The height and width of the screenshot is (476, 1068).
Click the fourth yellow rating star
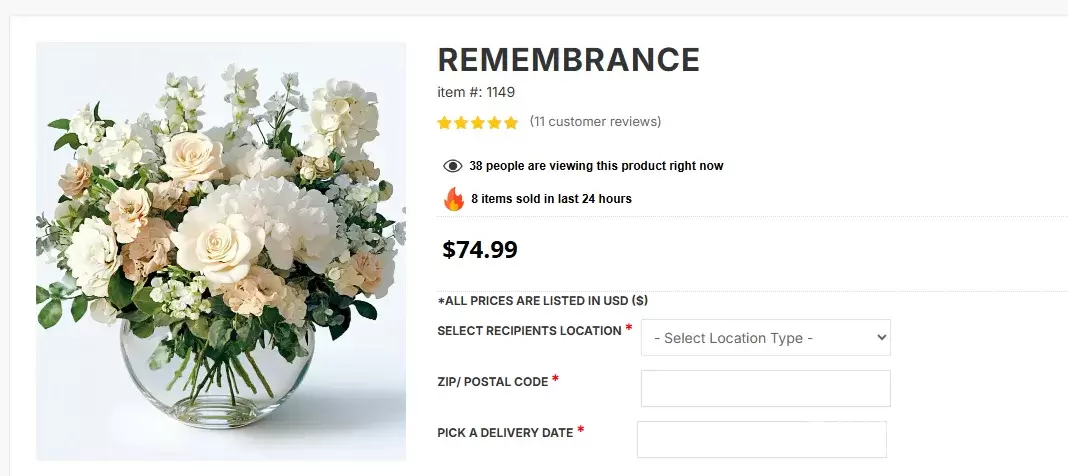(494, 123)
